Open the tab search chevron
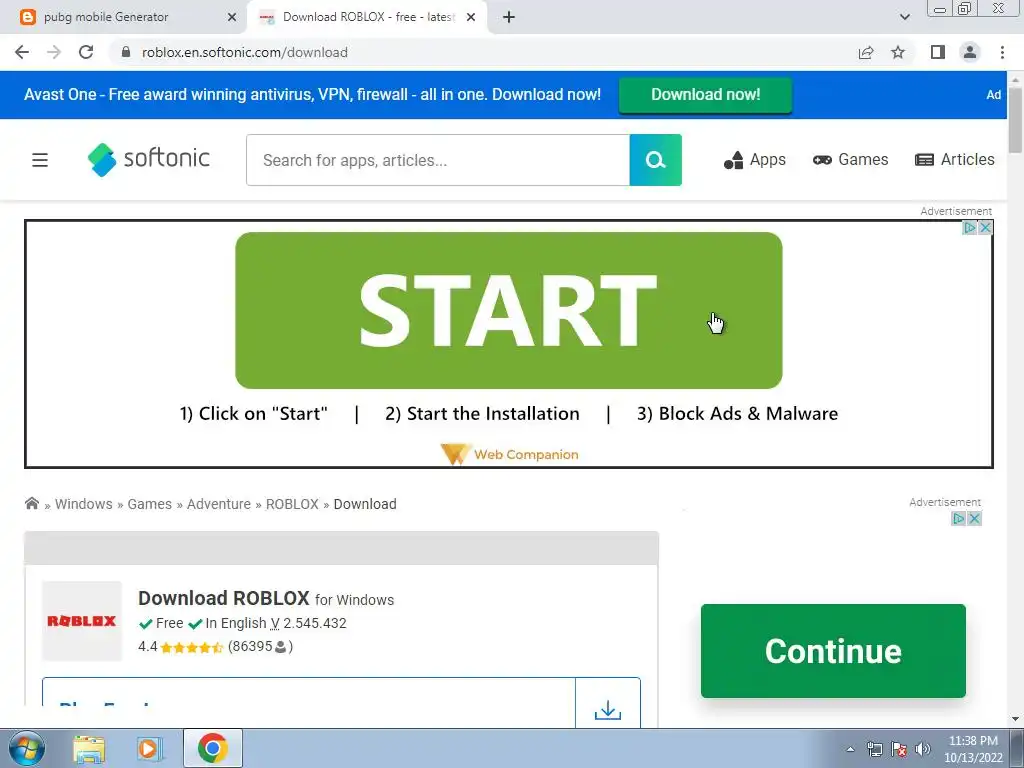The image size is (1024, 768). click(x=904, y=17)
